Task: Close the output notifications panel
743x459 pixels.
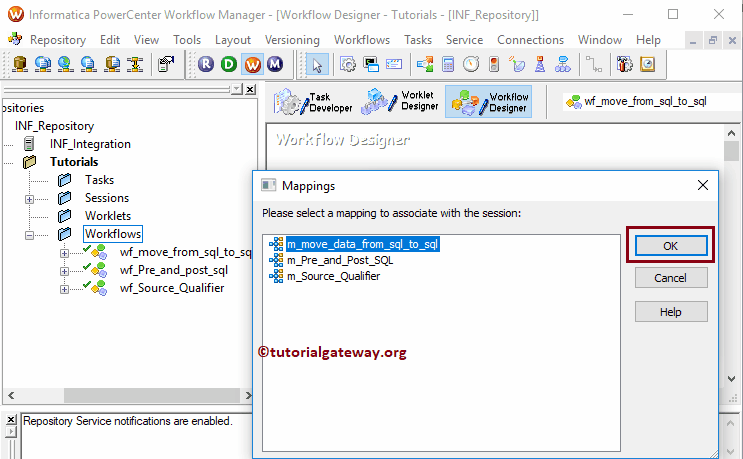Action: click(10, 420)
